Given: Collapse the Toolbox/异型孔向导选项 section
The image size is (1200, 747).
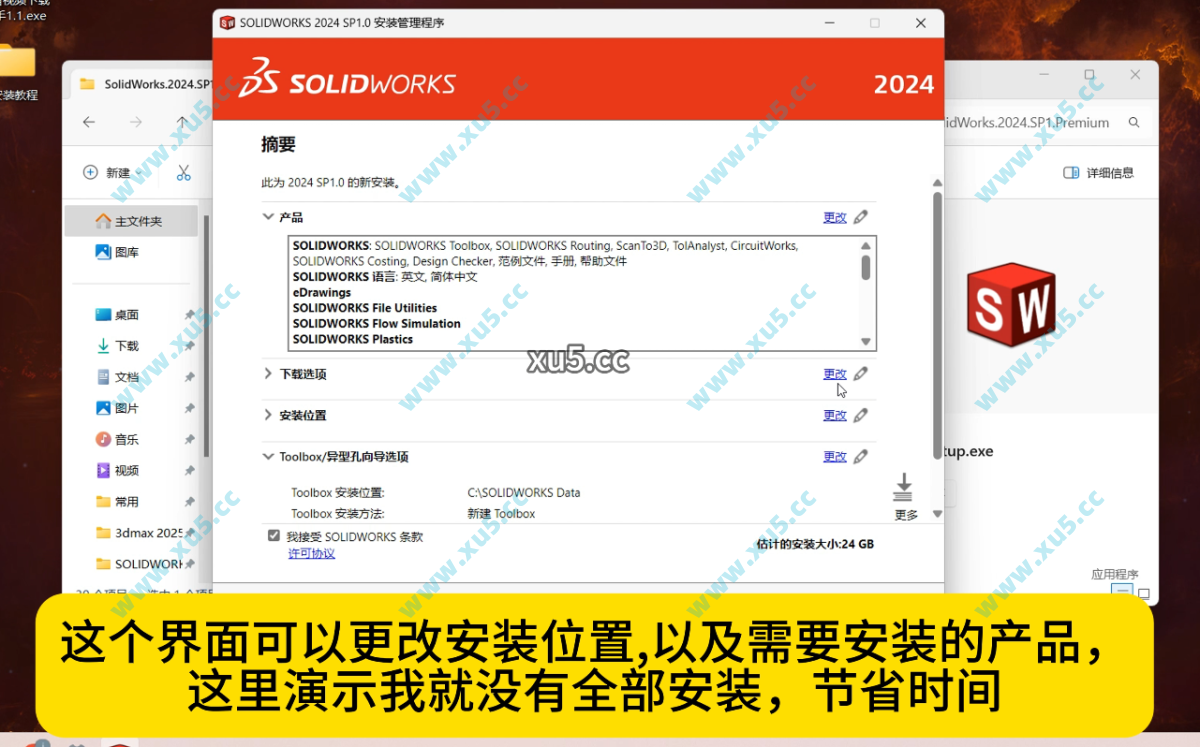Looking at the screenshot, I should click(x=268, y=456).
